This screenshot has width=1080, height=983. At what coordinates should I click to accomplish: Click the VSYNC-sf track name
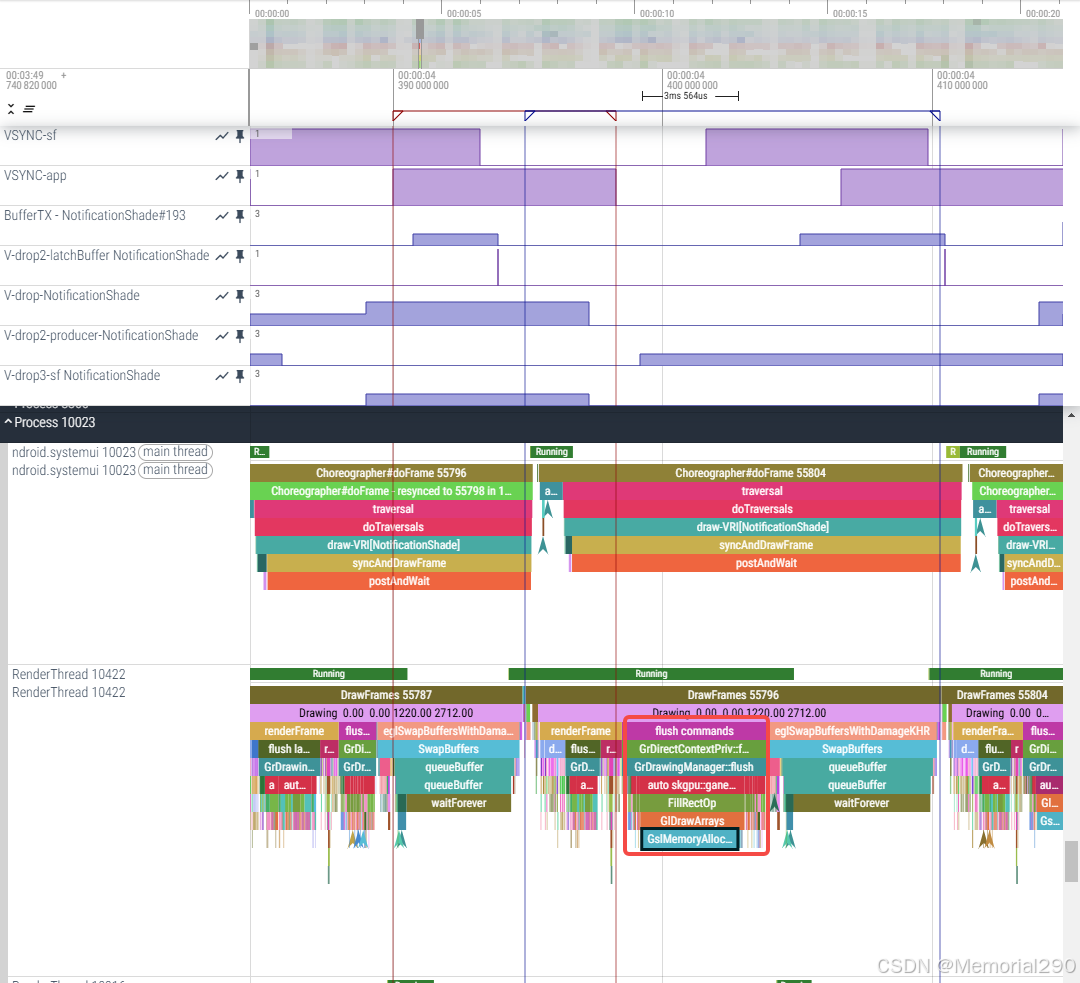pyautogui.click(x=30, y=136)
